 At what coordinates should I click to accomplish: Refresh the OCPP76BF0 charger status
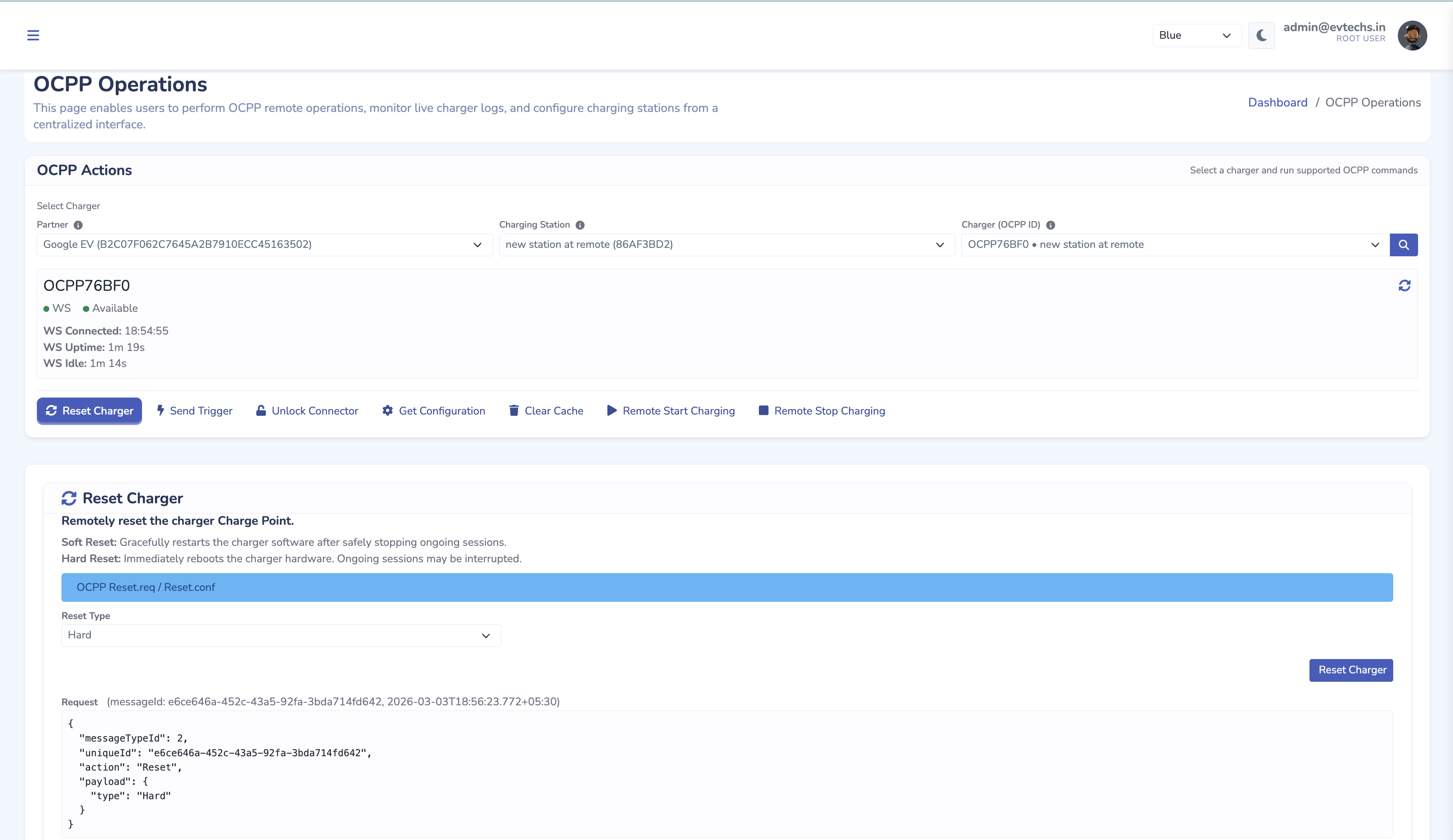pos(1404,285)
